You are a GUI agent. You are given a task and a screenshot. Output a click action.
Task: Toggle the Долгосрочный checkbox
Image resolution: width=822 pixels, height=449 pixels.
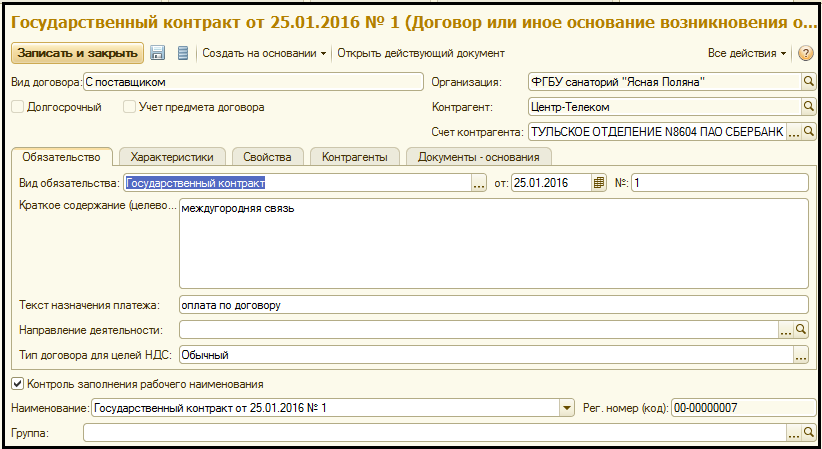coord(18,107)
